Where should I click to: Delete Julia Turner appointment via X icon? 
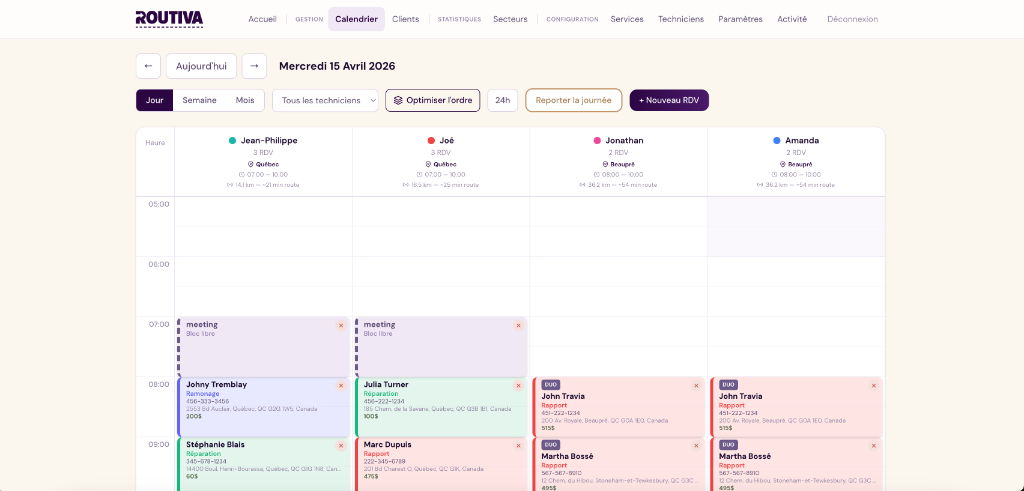click(x=518, y=385)
